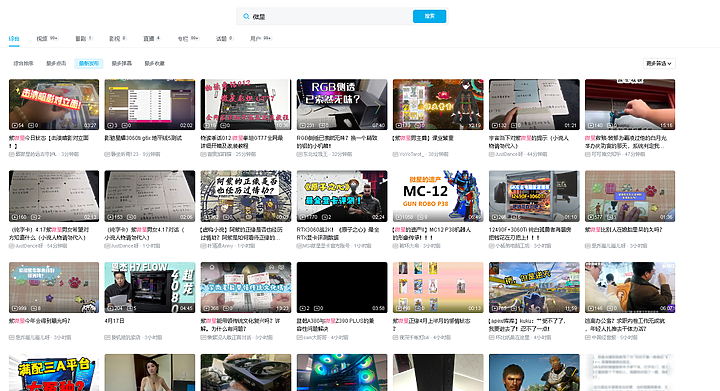Click the blue 搜索 search button

429,16
